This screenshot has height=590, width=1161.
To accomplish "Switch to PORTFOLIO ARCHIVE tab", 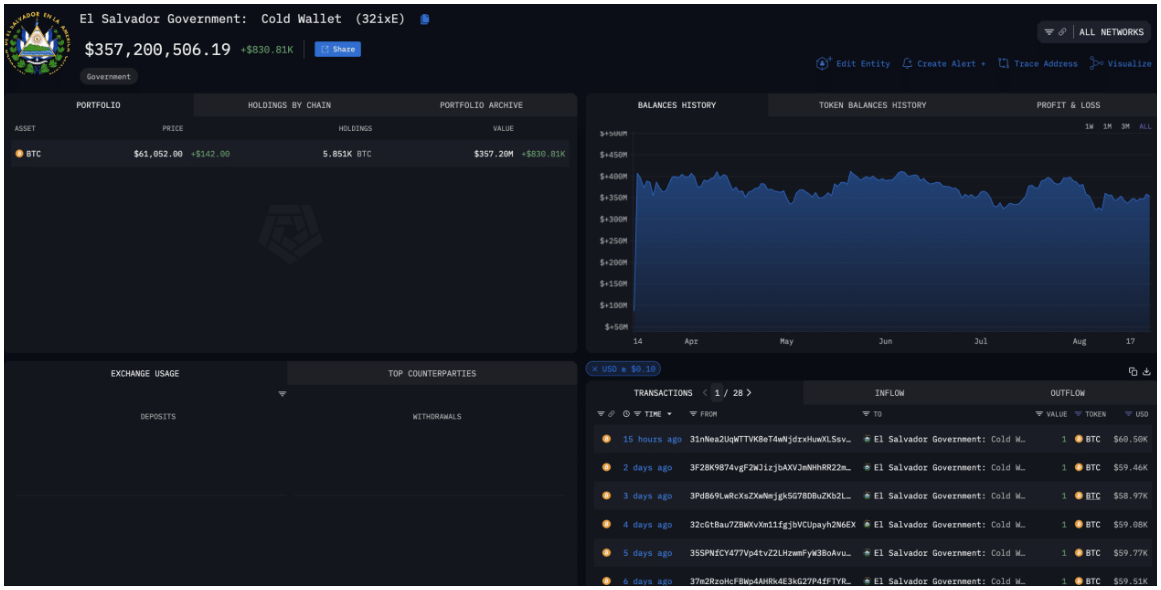I will coord(481,105).
